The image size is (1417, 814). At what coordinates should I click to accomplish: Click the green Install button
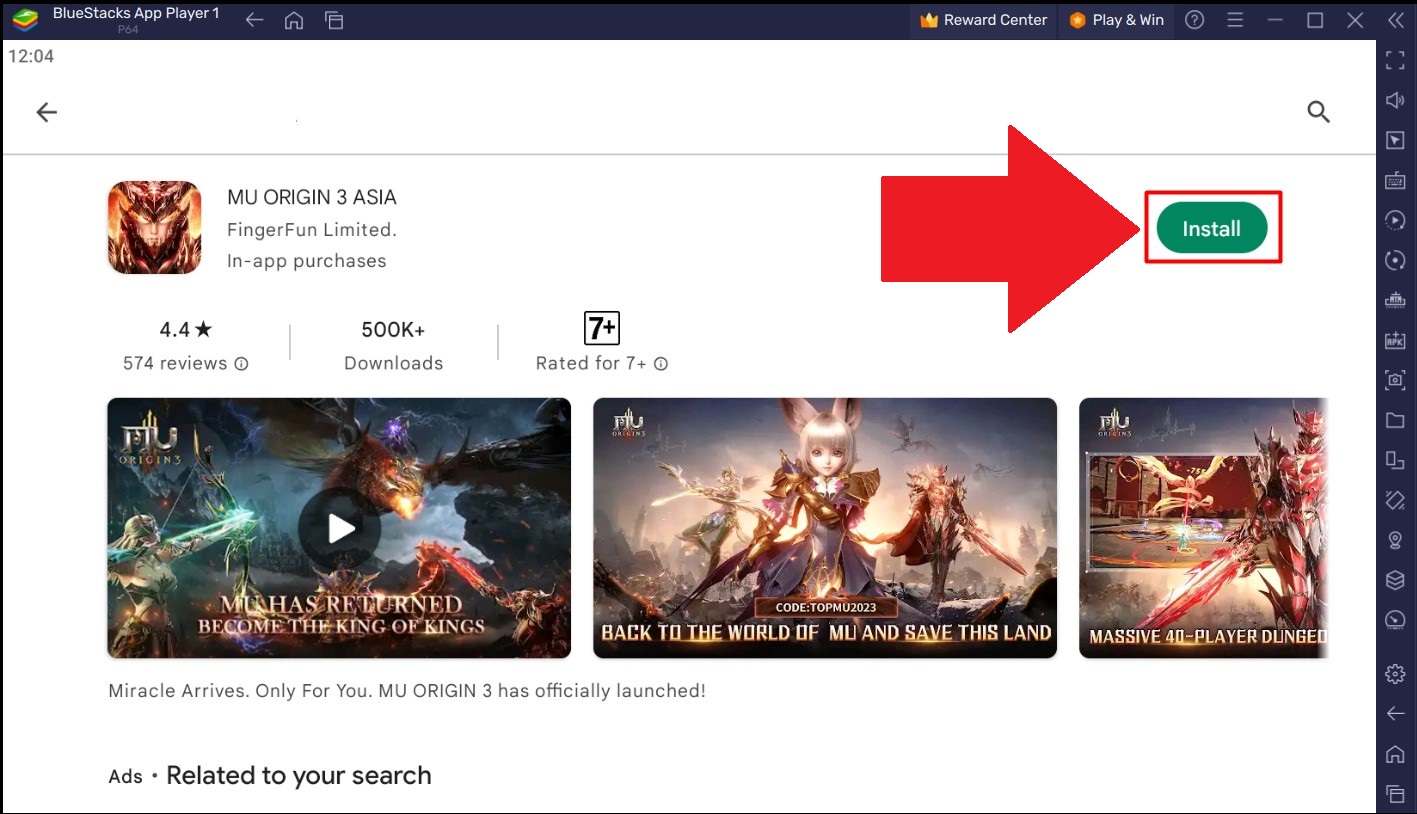coord(1212,228)
